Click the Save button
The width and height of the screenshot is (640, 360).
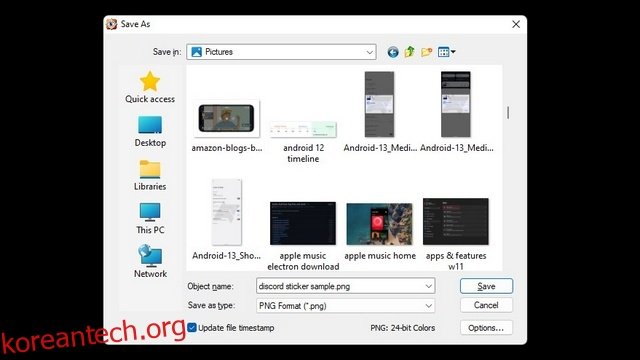(x=486, y=286)
